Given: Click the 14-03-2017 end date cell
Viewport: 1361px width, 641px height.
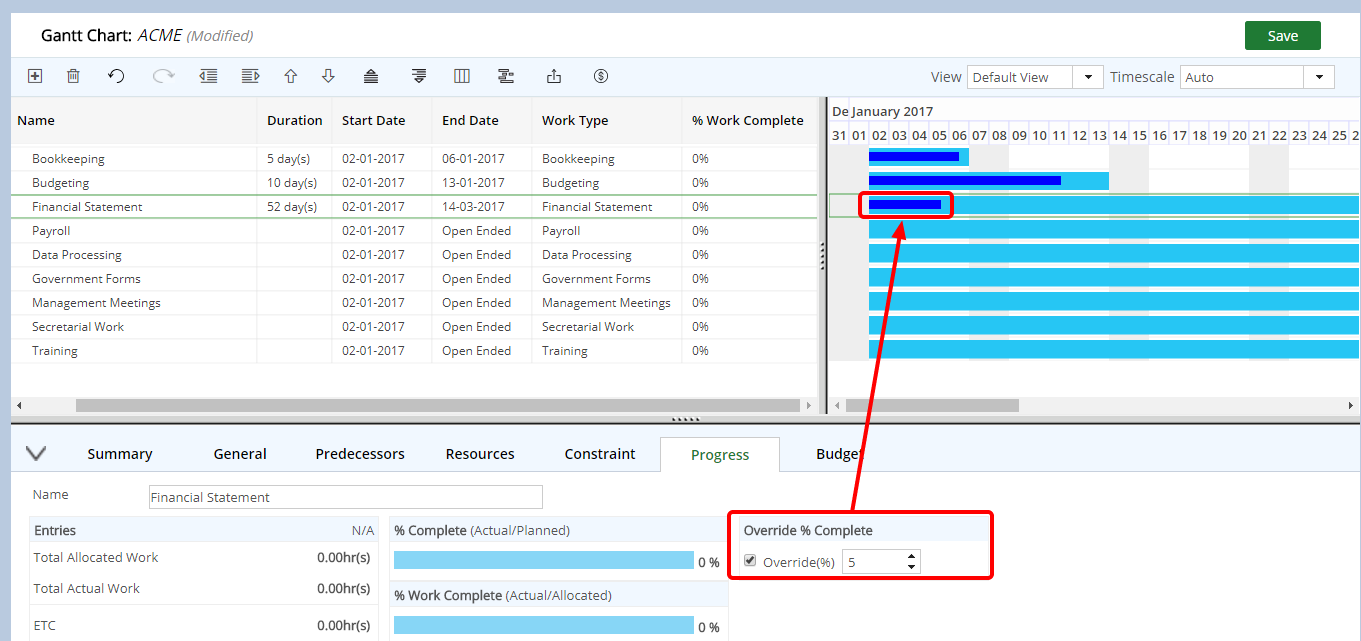Looking at the screenshot, I should pos(482,207).
